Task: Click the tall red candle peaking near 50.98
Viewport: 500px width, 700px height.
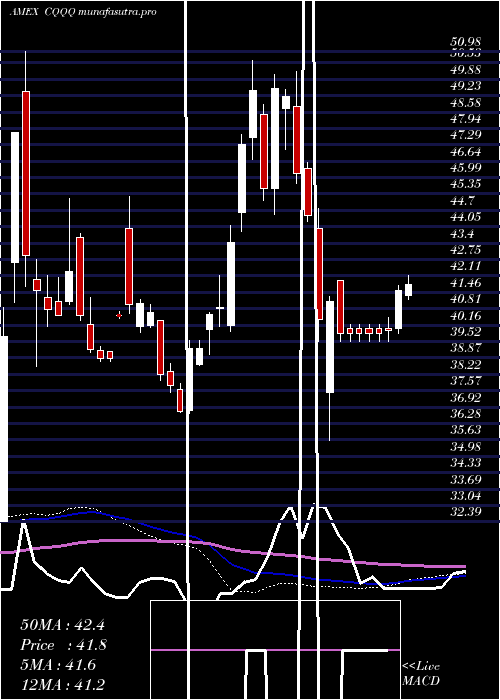Action: [x=26, y=173]
